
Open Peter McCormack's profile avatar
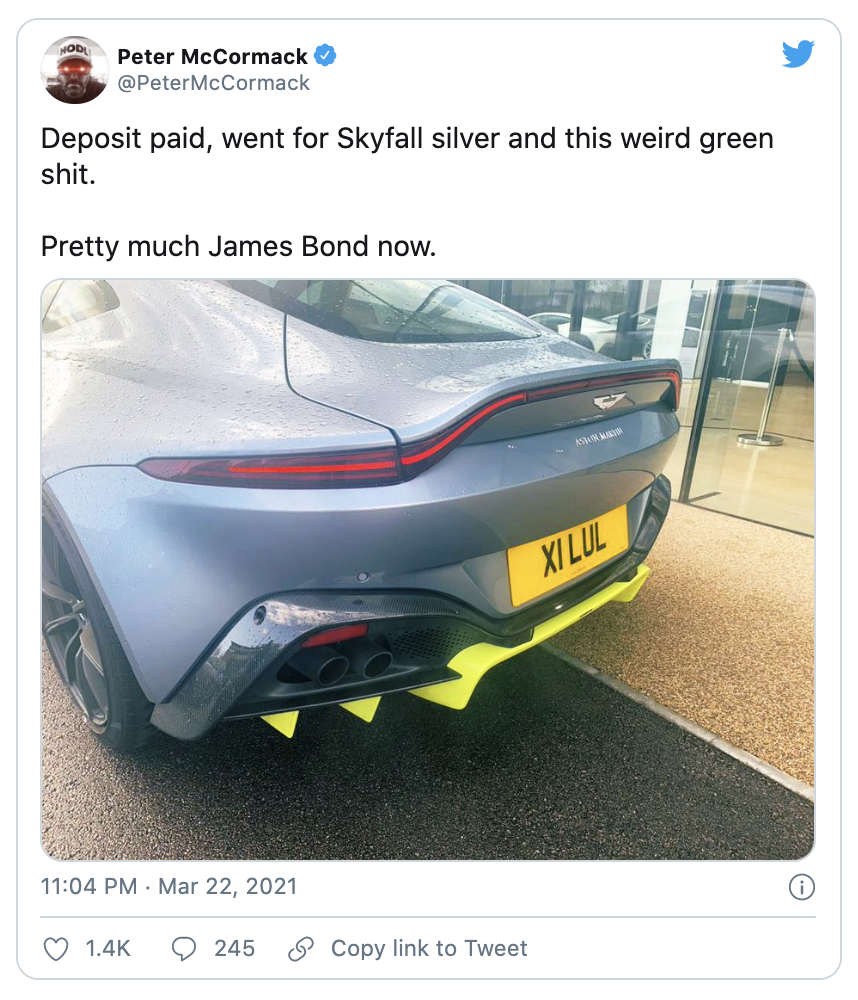pos(75,70)
